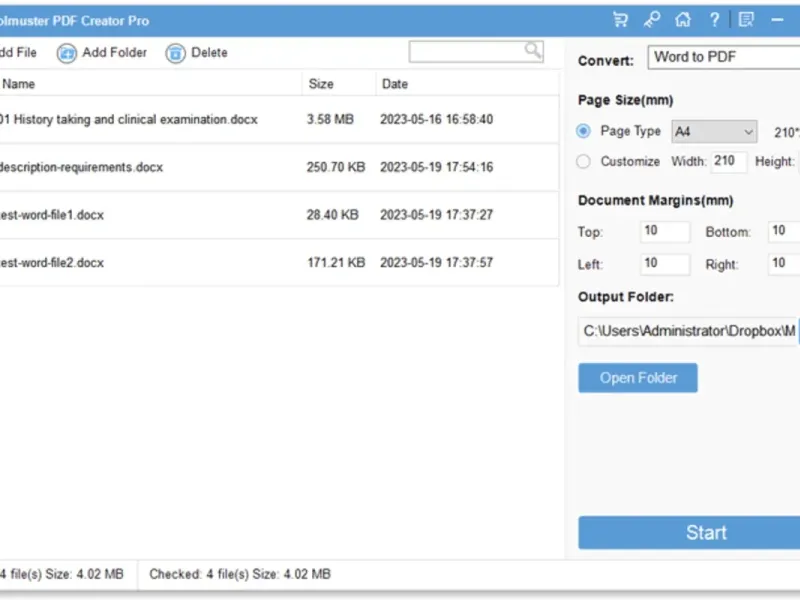Click the Add Folder icon
The image size is (800, 600).
[x=67, y=53]
